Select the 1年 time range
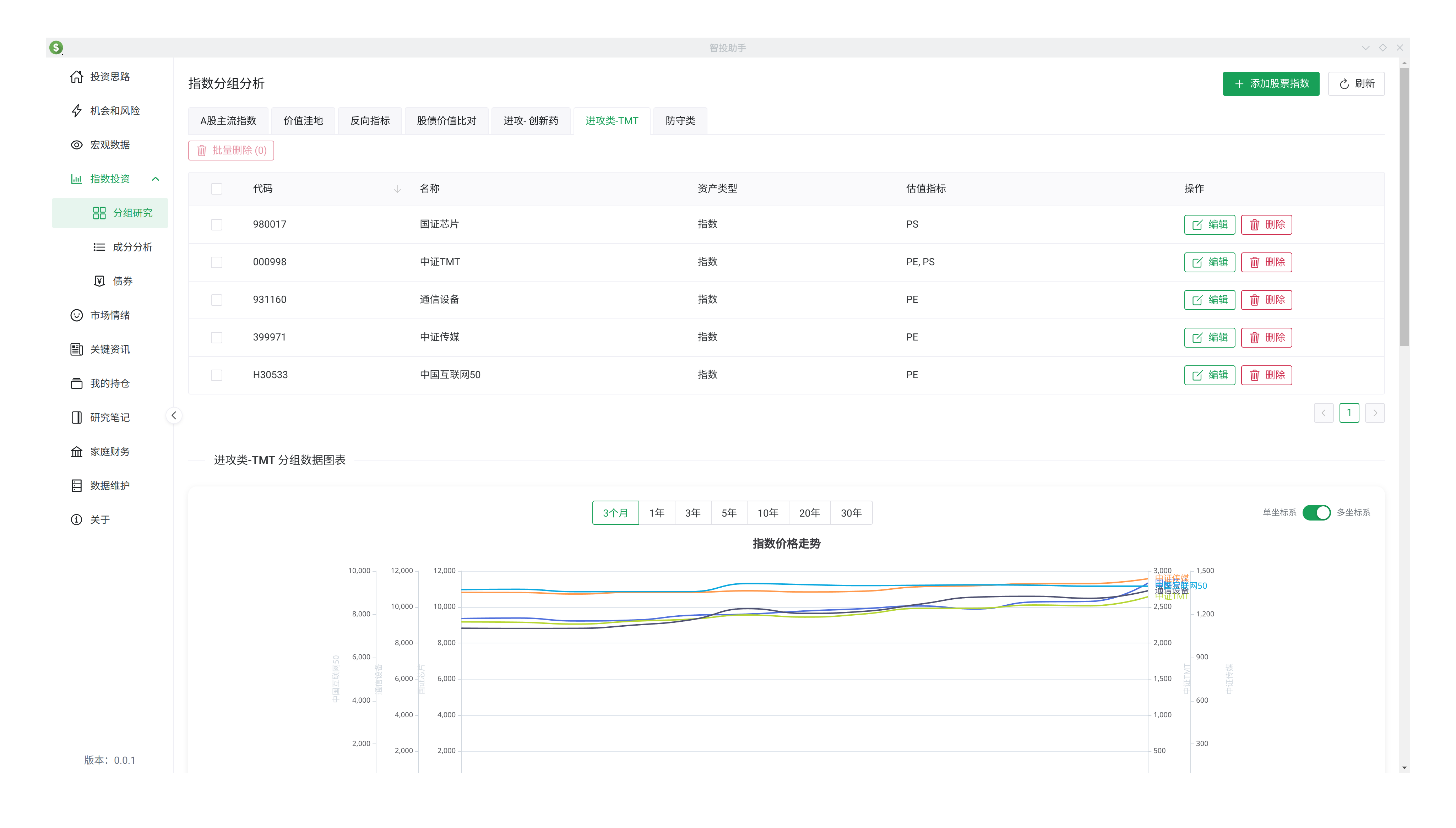The image size is (1456, 828). (656, 513)
